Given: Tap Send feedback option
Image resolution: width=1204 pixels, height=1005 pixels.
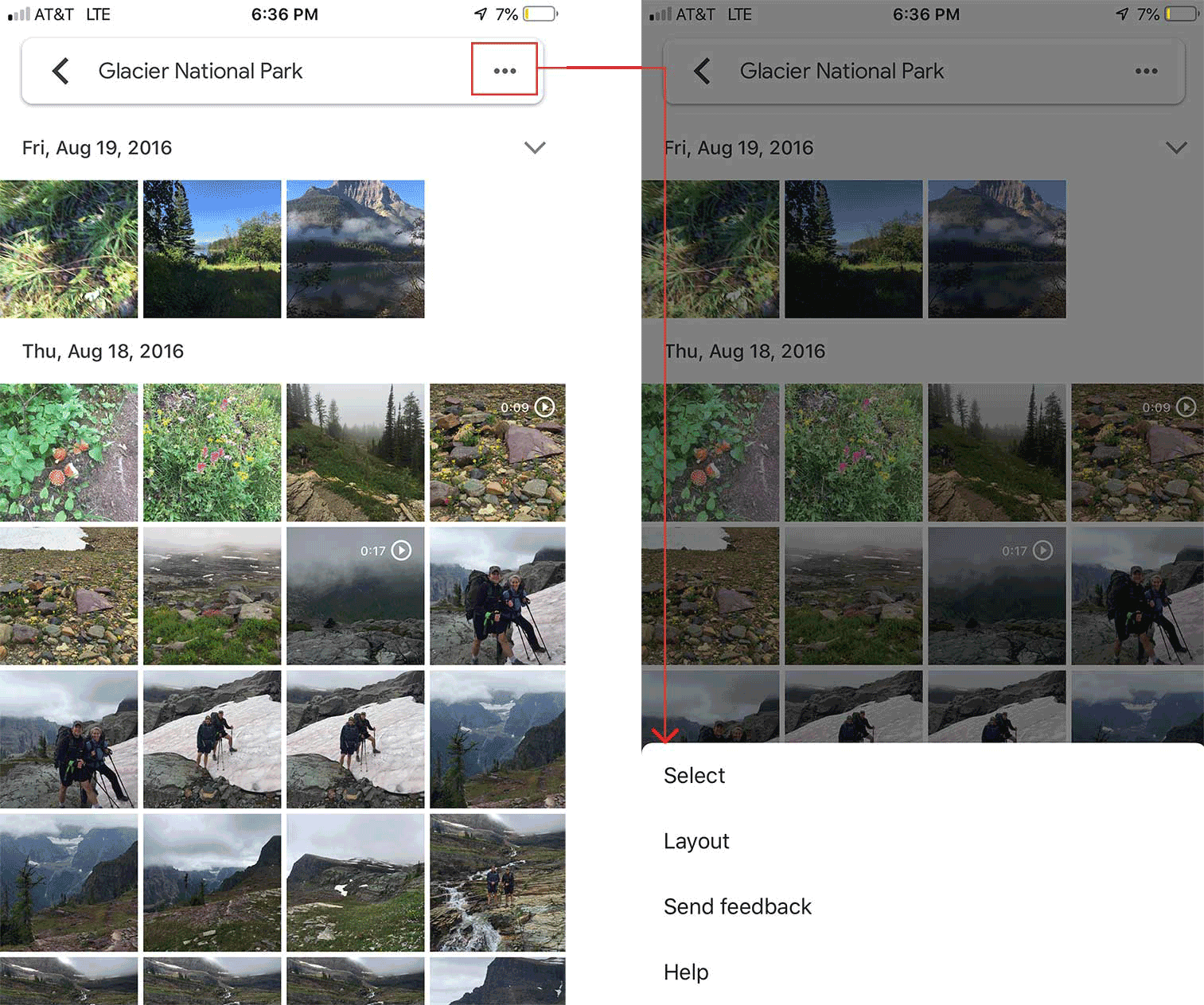Looking at the screenshot, I should pos(737,906).
